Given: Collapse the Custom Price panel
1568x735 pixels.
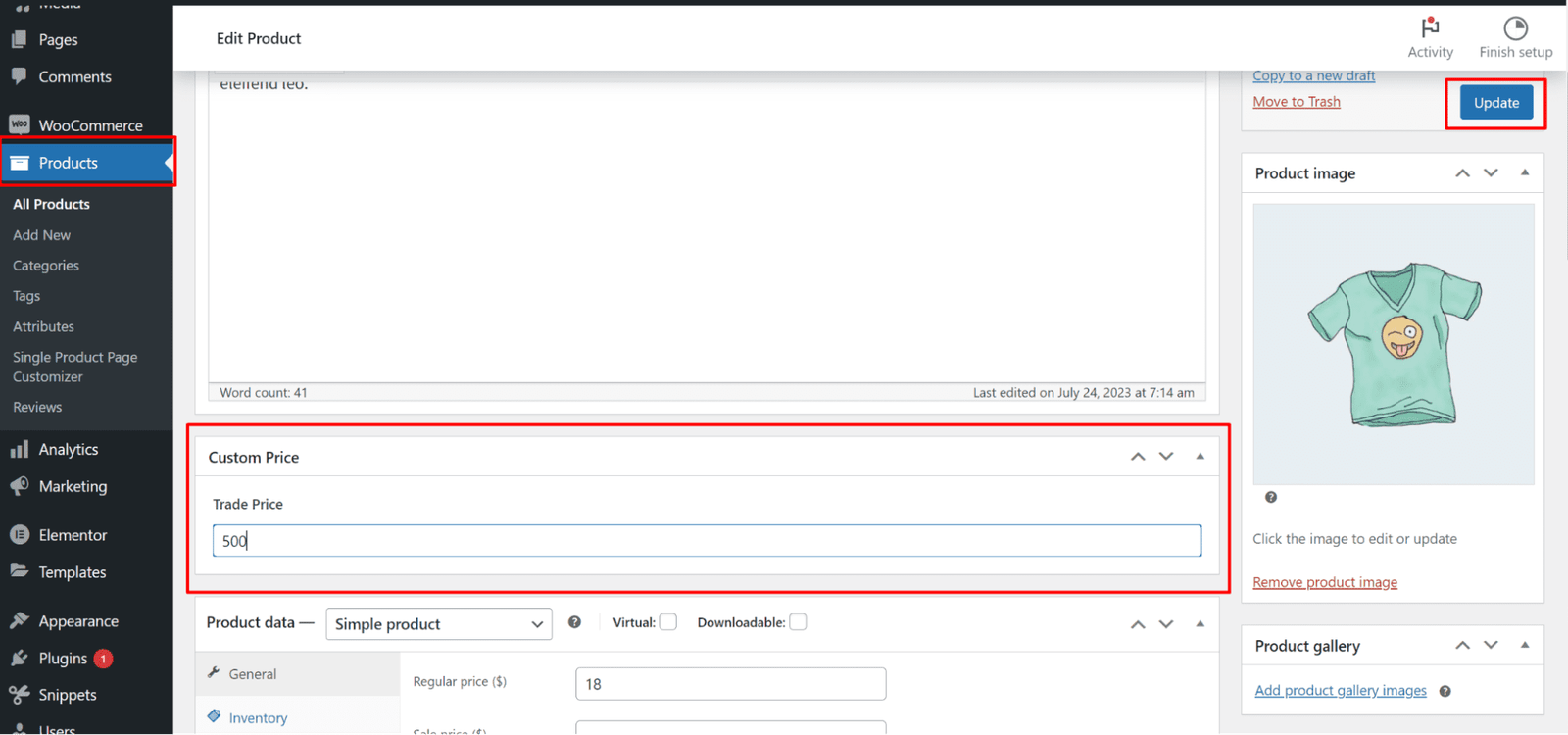Looking at the screenshot, I should click(1200, 457).
